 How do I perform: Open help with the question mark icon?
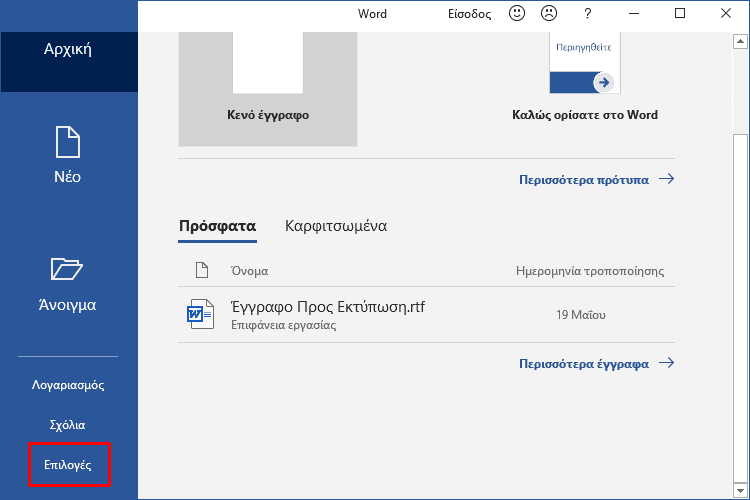(x=587, y=14)
